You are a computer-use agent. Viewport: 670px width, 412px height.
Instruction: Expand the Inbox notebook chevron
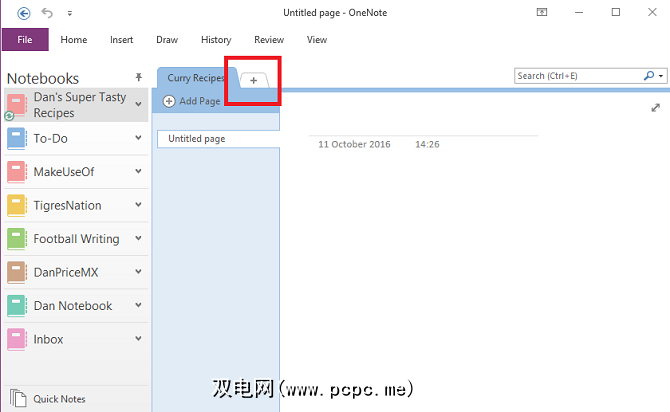[x=138, y=338]
